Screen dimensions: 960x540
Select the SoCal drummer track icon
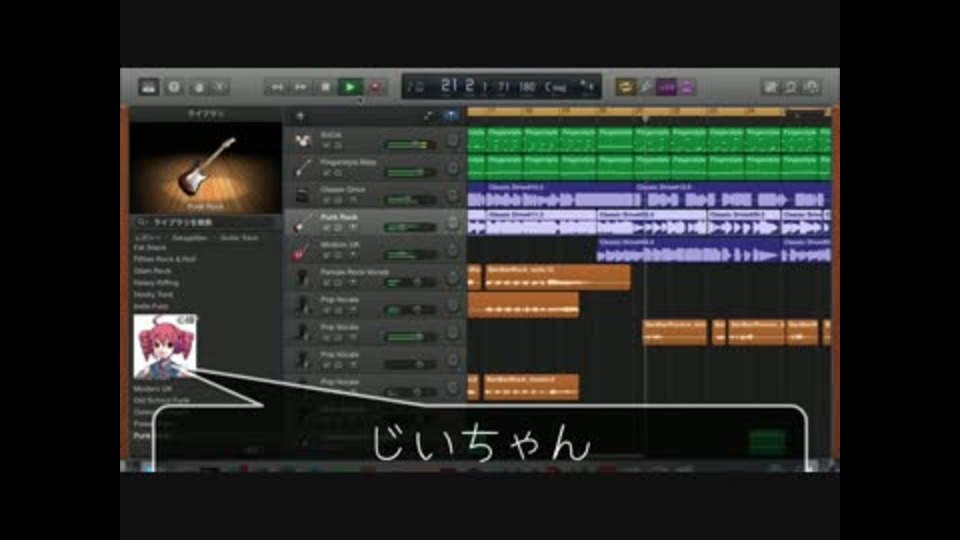(x=302, y=140)
